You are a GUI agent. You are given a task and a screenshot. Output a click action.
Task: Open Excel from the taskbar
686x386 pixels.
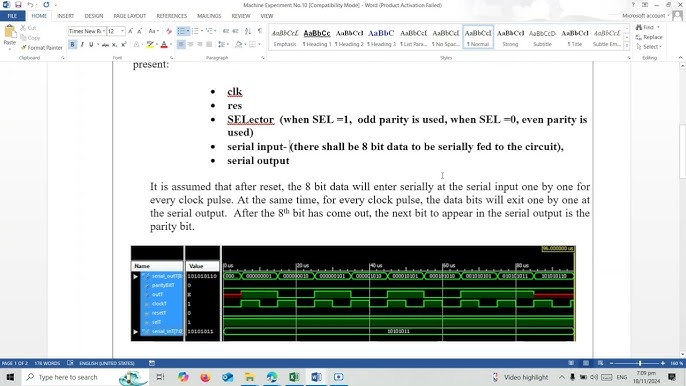tap(294, 377)
